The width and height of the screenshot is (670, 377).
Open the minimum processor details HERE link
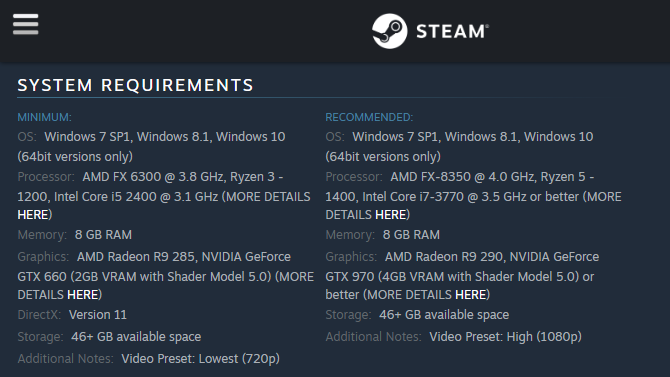coord(33,215)
